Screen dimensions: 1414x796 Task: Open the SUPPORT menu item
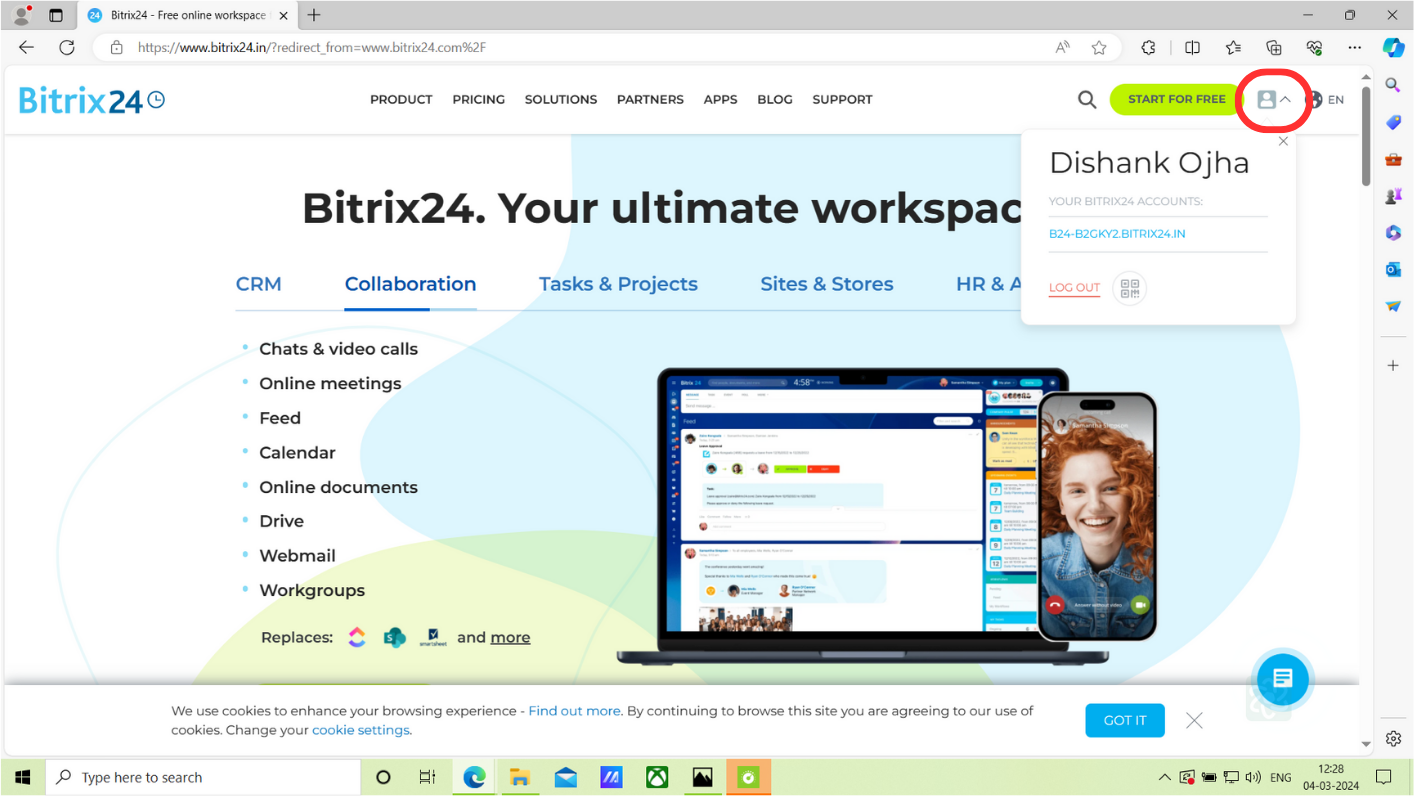pyautogui.click(x=842, y=99)
